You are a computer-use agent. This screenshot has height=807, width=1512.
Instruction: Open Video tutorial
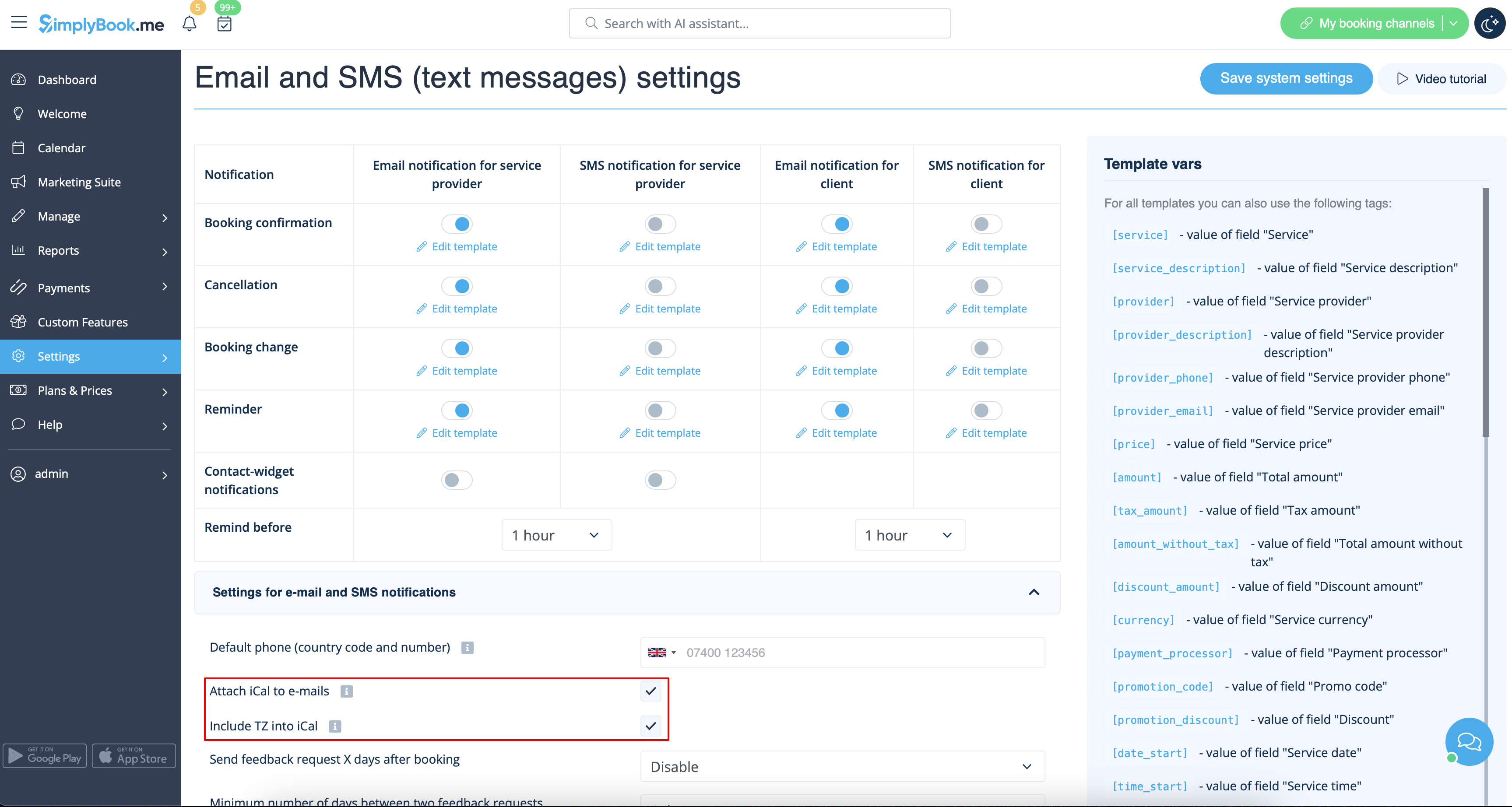click(1442, 79)
